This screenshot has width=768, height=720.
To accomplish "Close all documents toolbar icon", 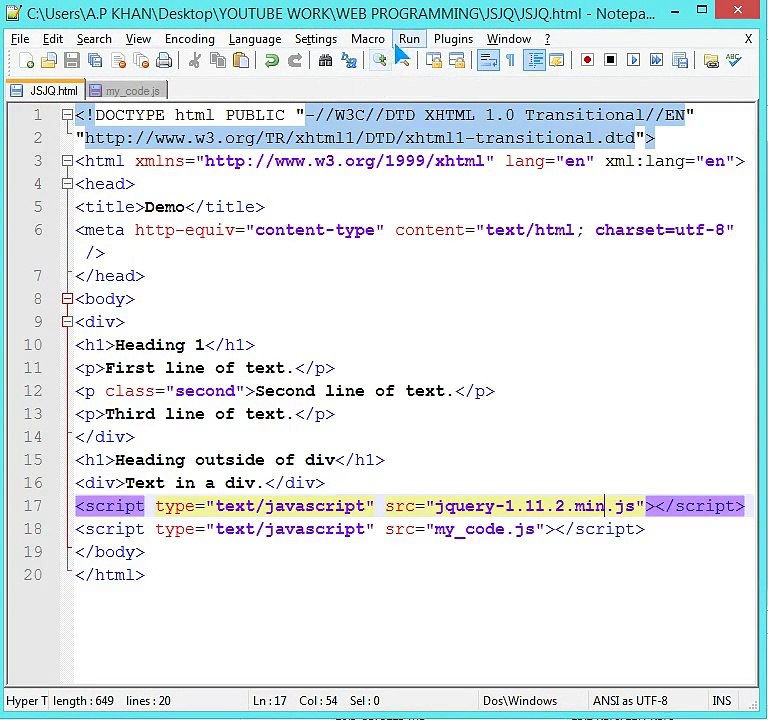I will (x=141, y=61).
